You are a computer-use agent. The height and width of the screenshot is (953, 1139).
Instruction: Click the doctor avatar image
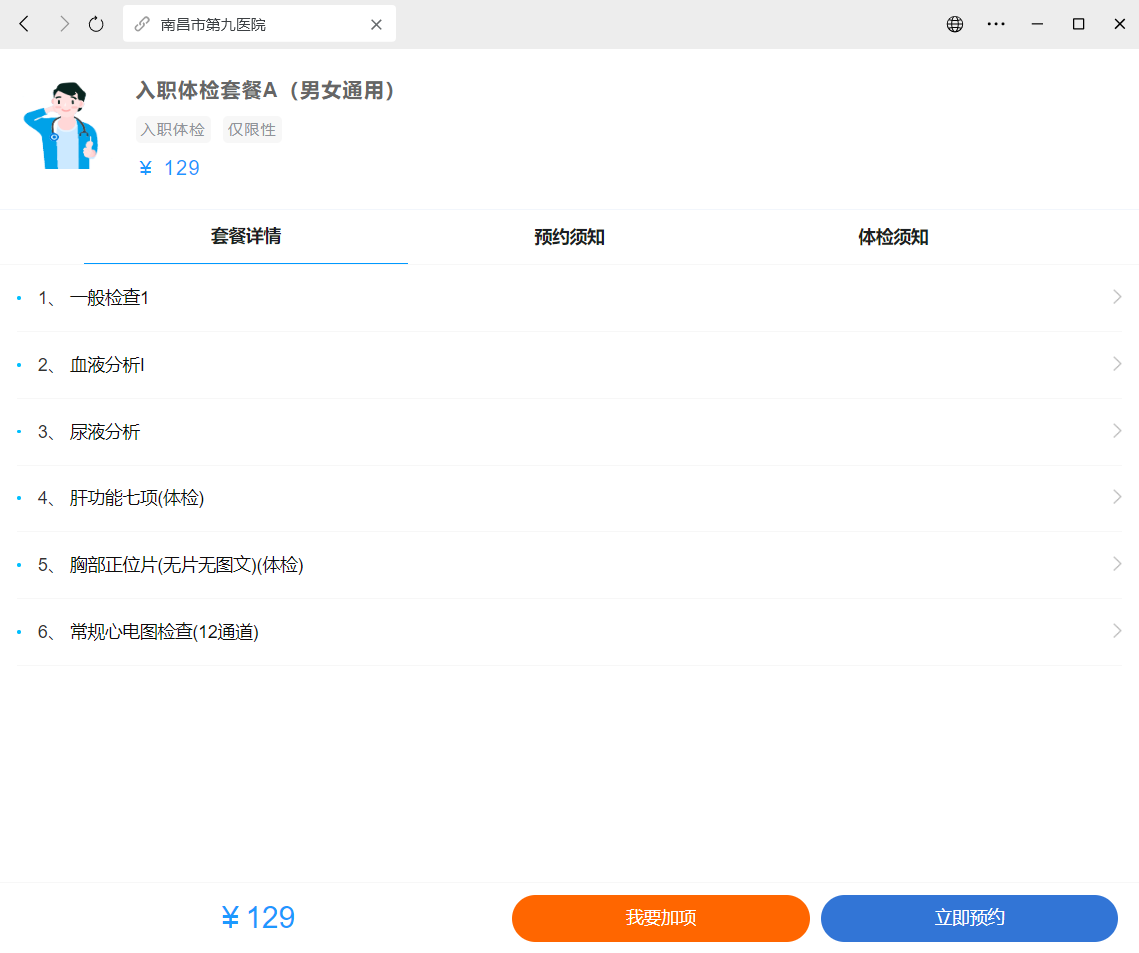(x=61, y=126)
